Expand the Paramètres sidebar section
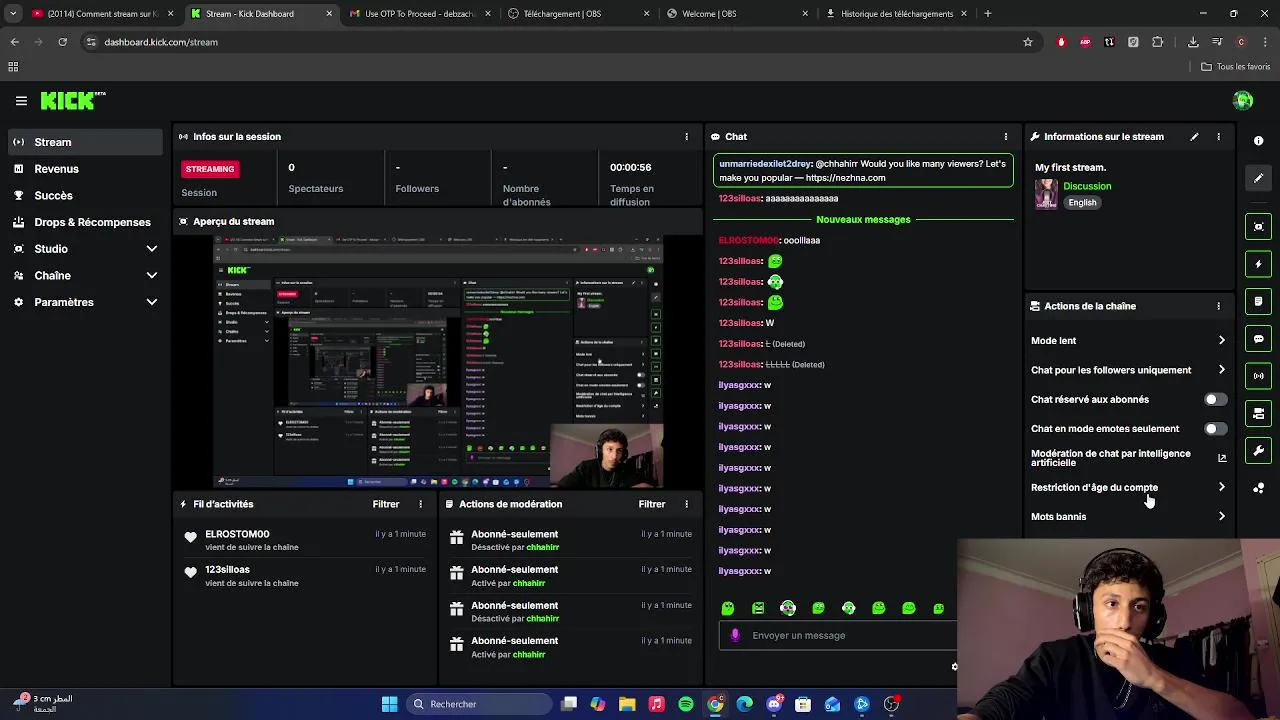Viewport: 1280px width, 720px height. click(x=85, y=302)
